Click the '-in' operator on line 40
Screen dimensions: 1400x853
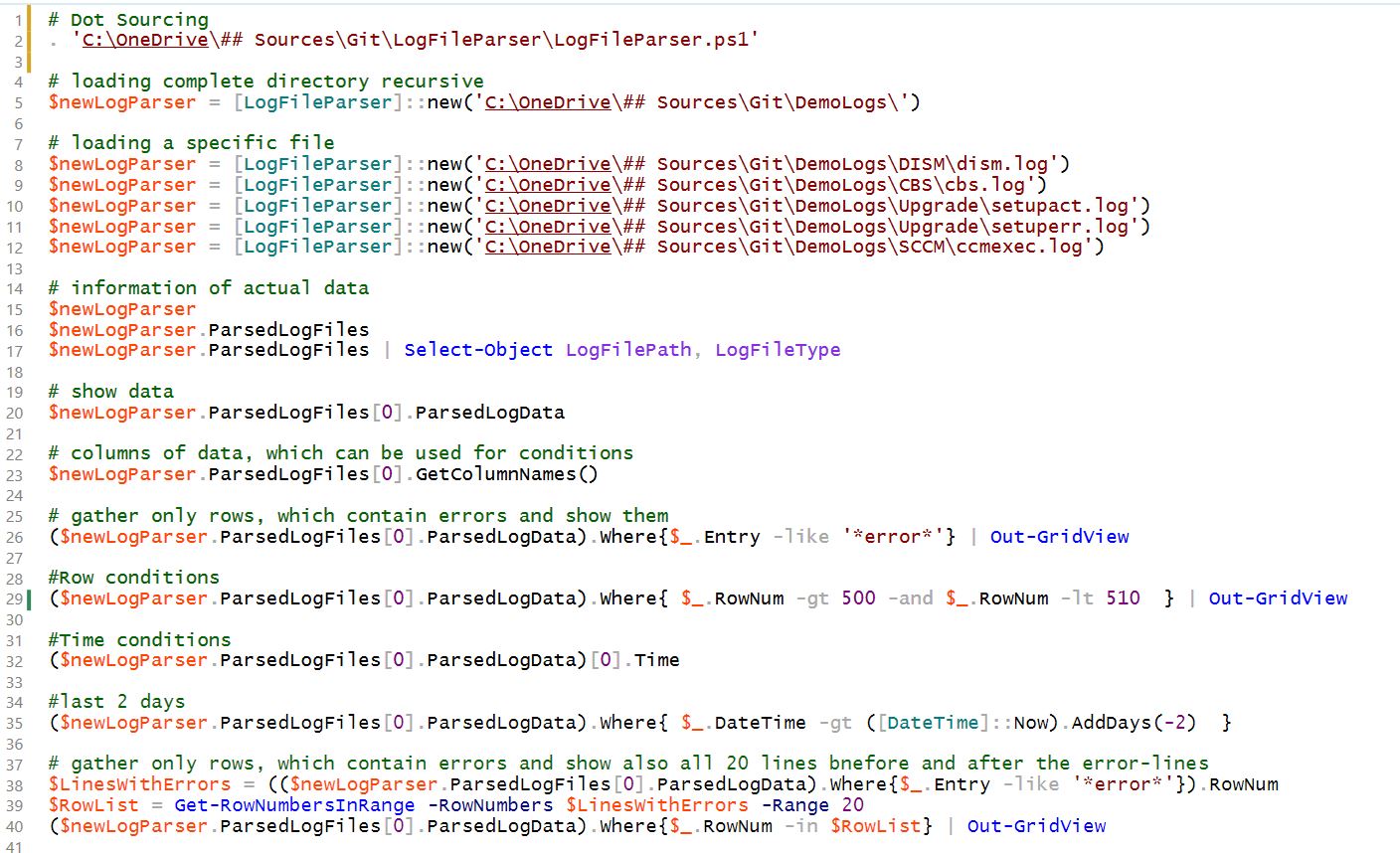point(801,826)
